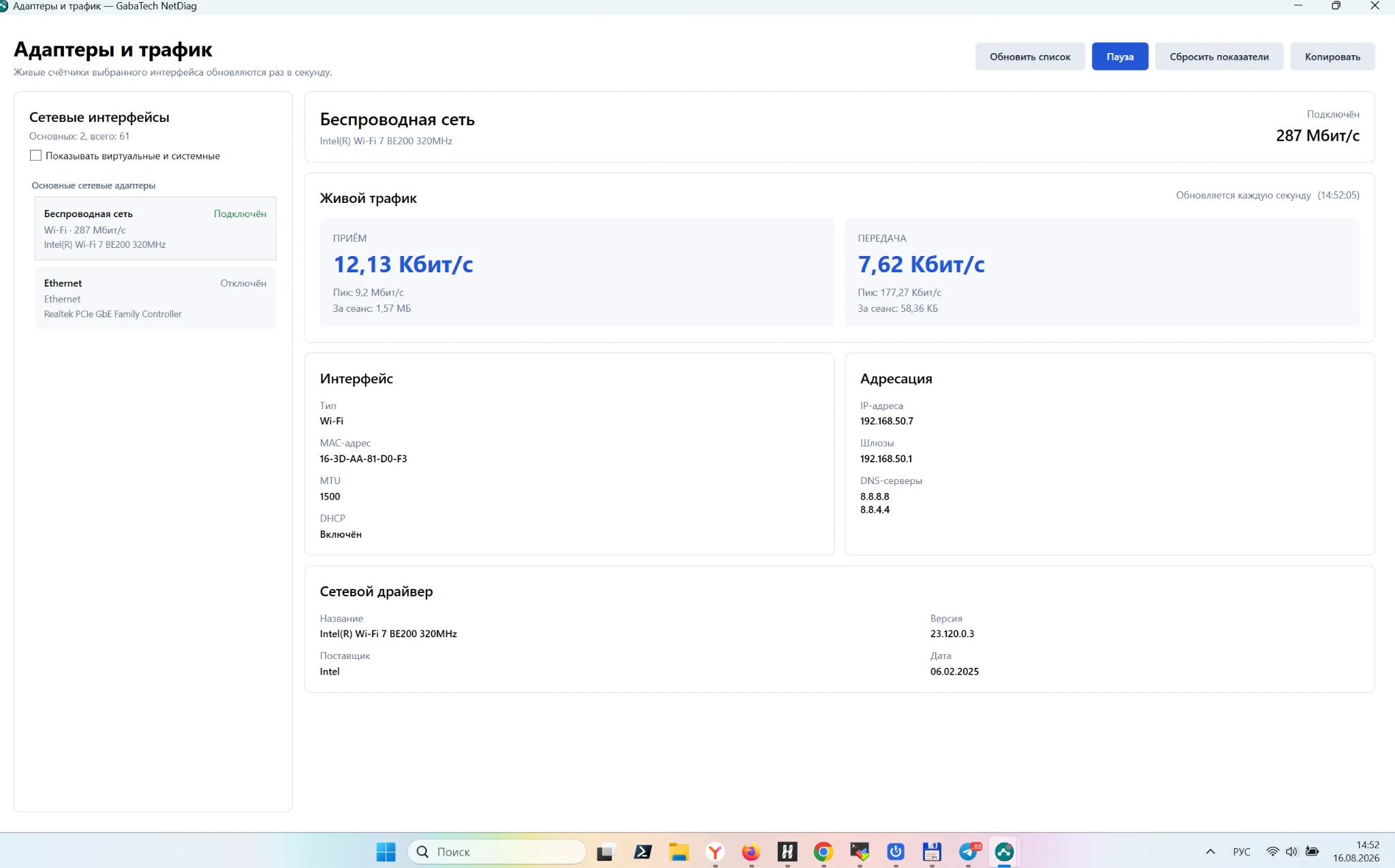
Task: Click the Обновляется каждую секунду status text
Action: (x=1243, y=195)
